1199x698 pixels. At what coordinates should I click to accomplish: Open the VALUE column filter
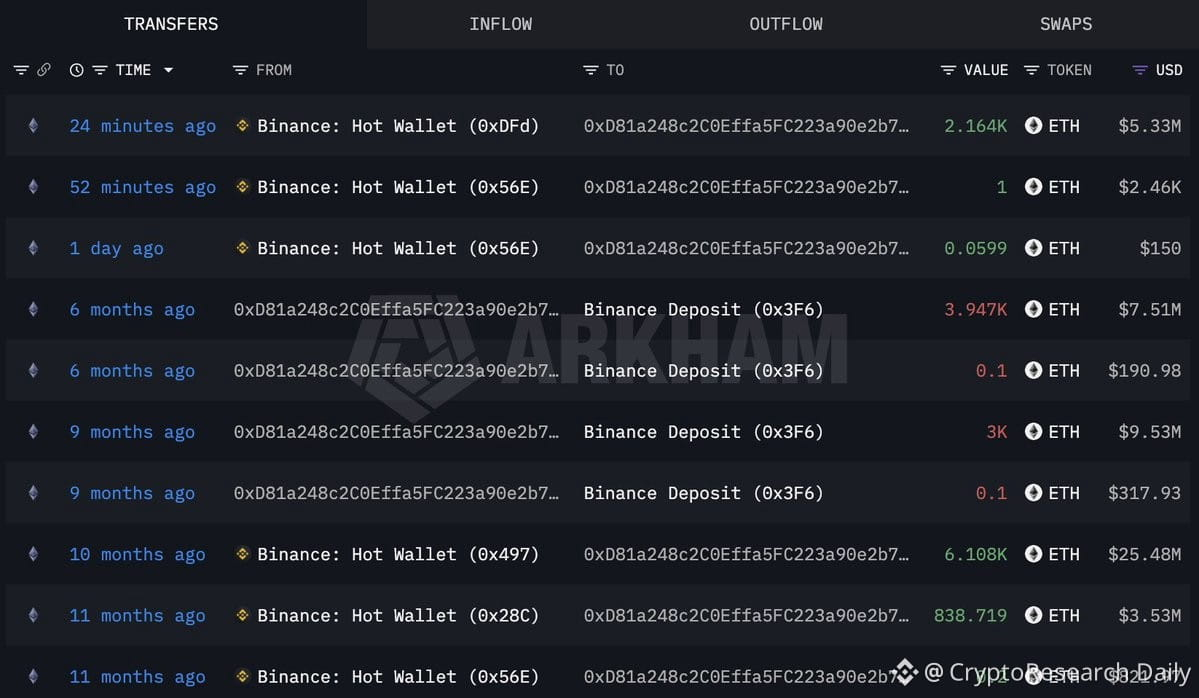[948, 70]
